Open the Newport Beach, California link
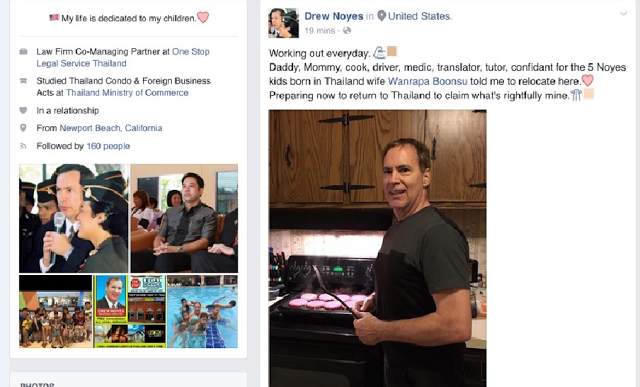Image resolution: width=640 pixels, height=387 pixels. coord(111,128)
